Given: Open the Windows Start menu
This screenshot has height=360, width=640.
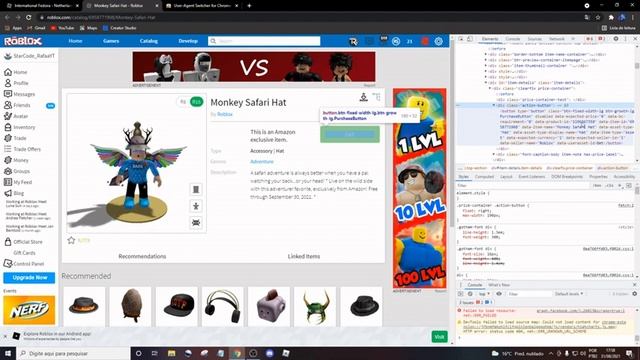Looking at the screenshot, I should pos(8,353).
